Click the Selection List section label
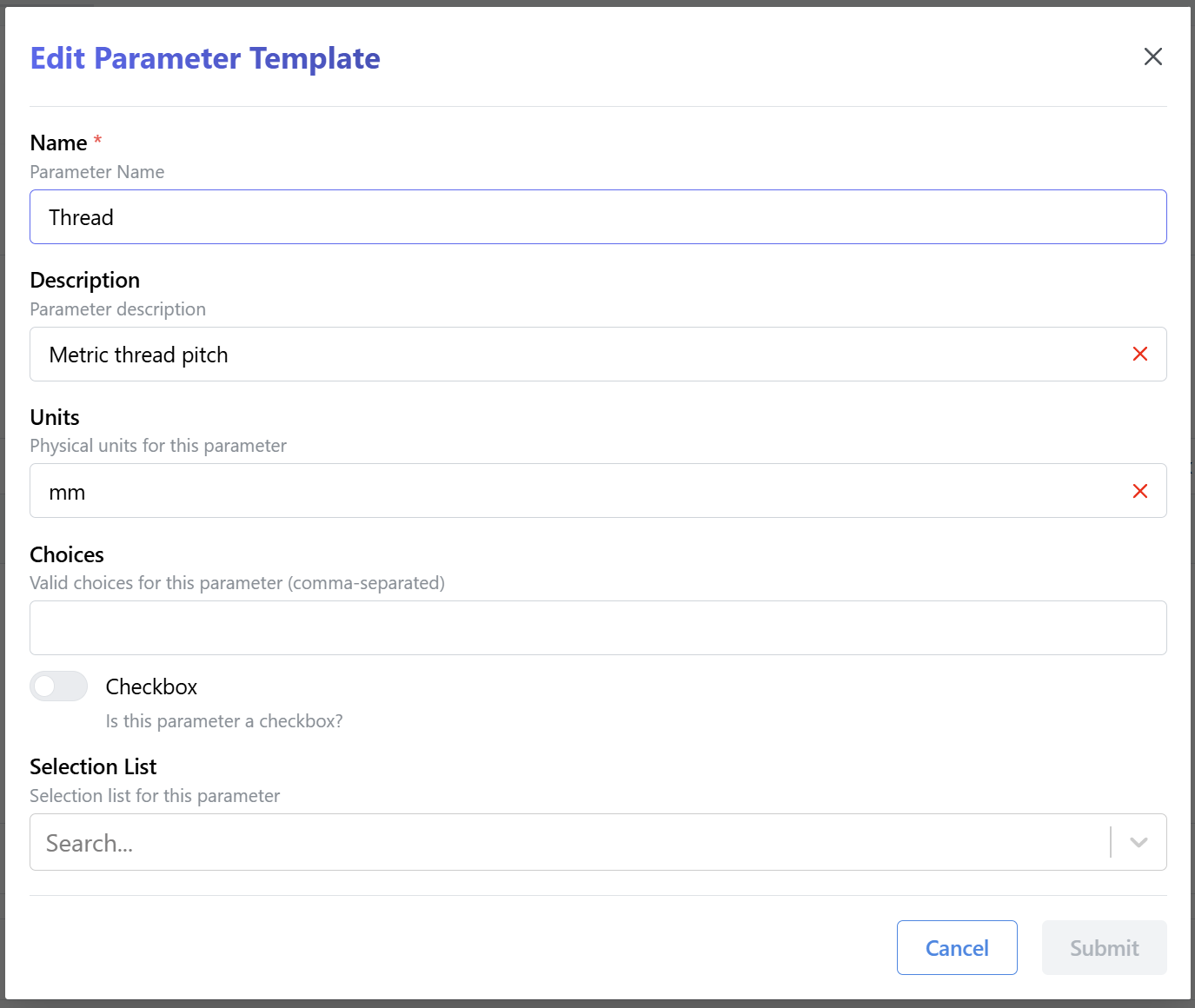Viewport: 1195px width, 1008px height. (93, 766)
